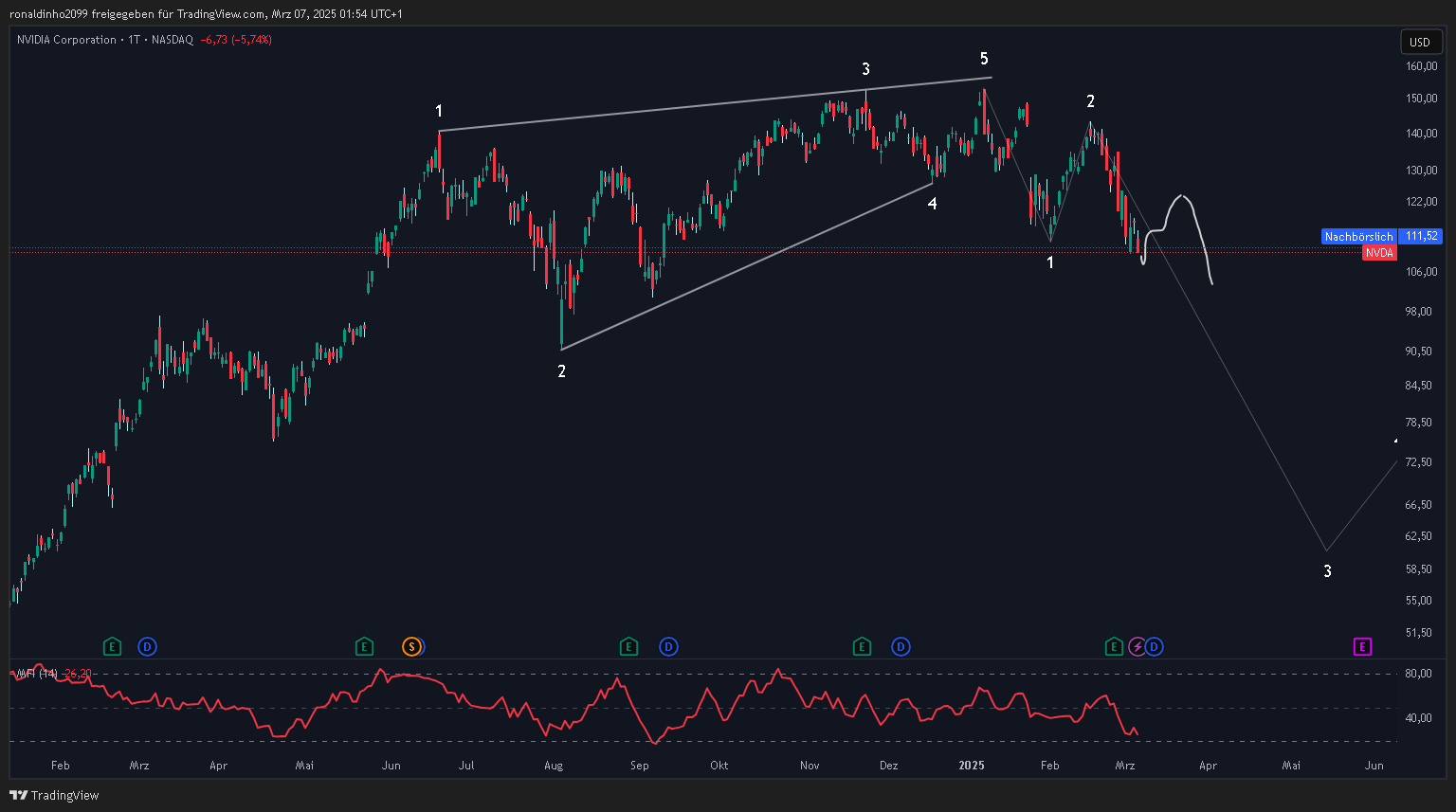Click the earnings E marker in late May 2024
The width and height of the screenshot is (1456, 812).
coord(364,647)
